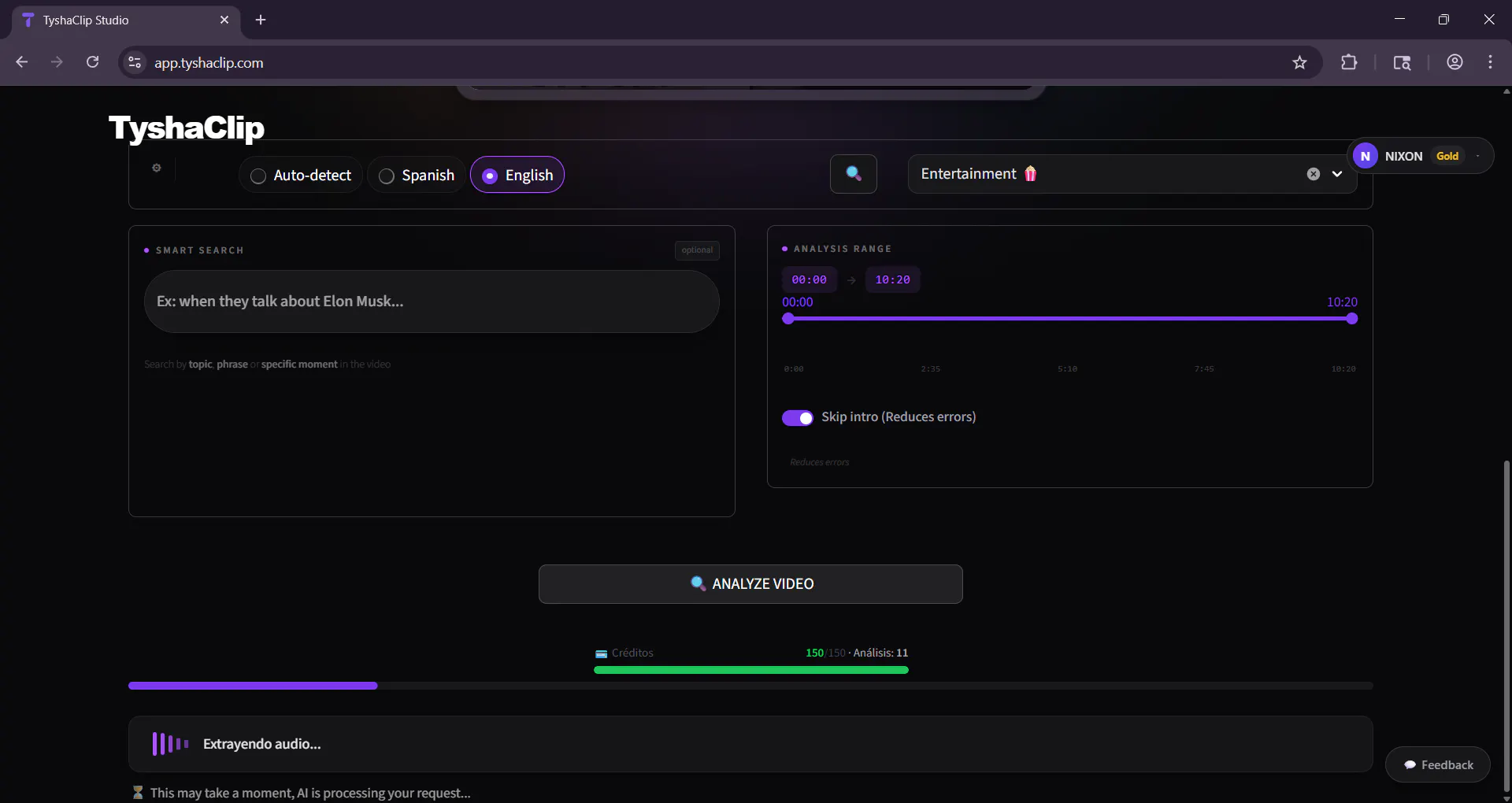Click the hourglass icon in the status message

(x=138, y=793)
